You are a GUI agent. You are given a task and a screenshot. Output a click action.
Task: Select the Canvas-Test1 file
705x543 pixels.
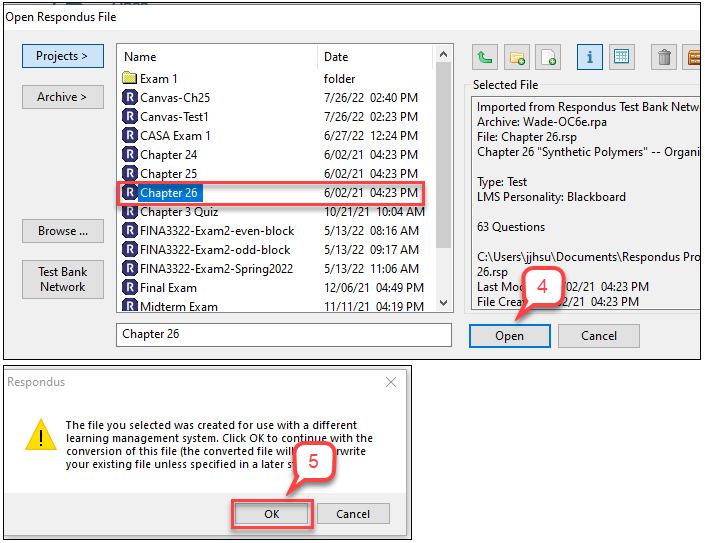click(274, 116)
